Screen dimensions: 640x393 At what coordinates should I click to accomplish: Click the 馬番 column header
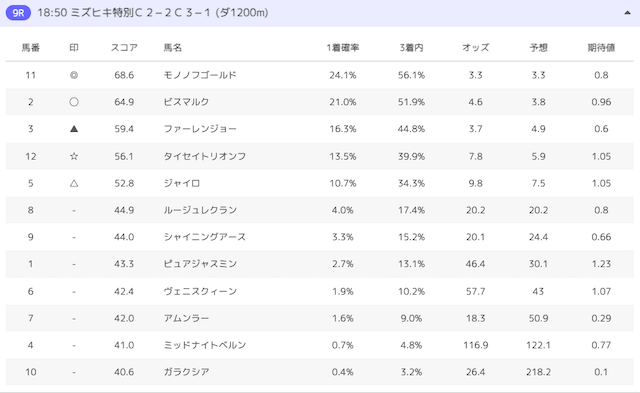[x=31, y=48]
